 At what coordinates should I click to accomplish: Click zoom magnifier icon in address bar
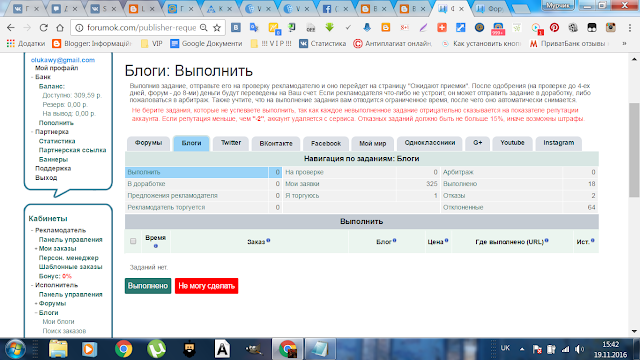[204, 28]
